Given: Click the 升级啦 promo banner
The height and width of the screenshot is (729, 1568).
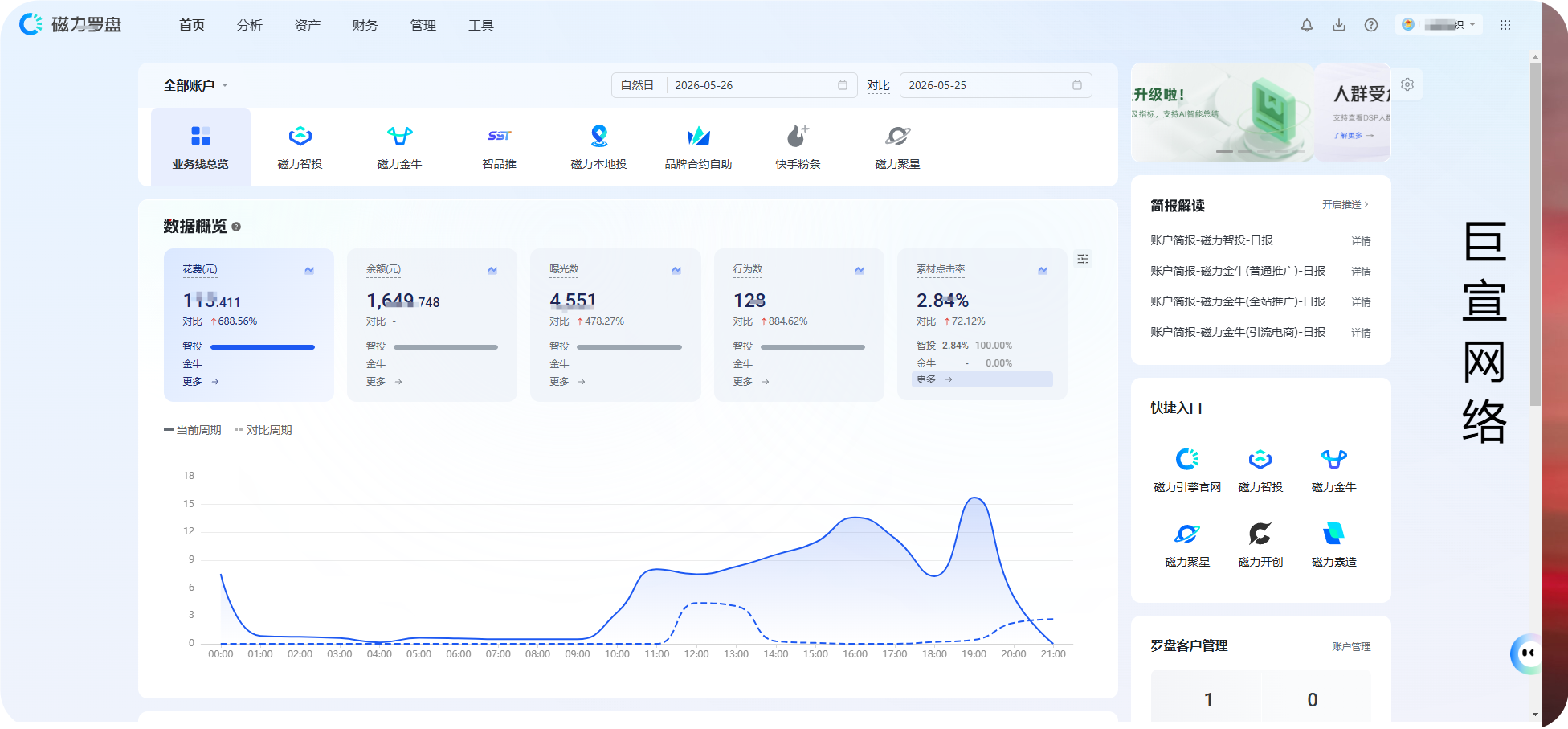Looking at the screenshot, I should coord(1222,113).
